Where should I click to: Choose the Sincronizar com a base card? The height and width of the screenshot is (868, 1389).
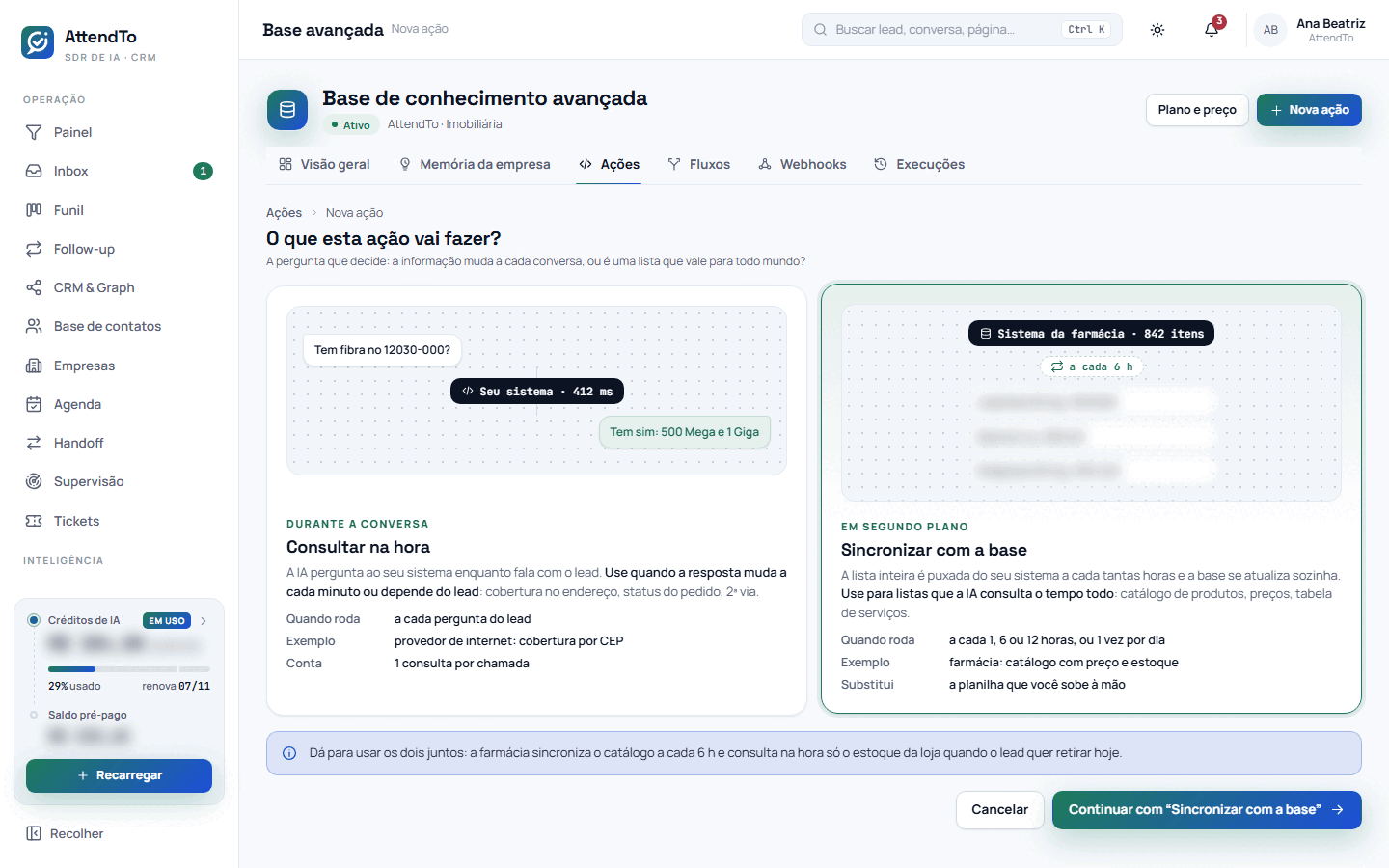[1091, 499]
